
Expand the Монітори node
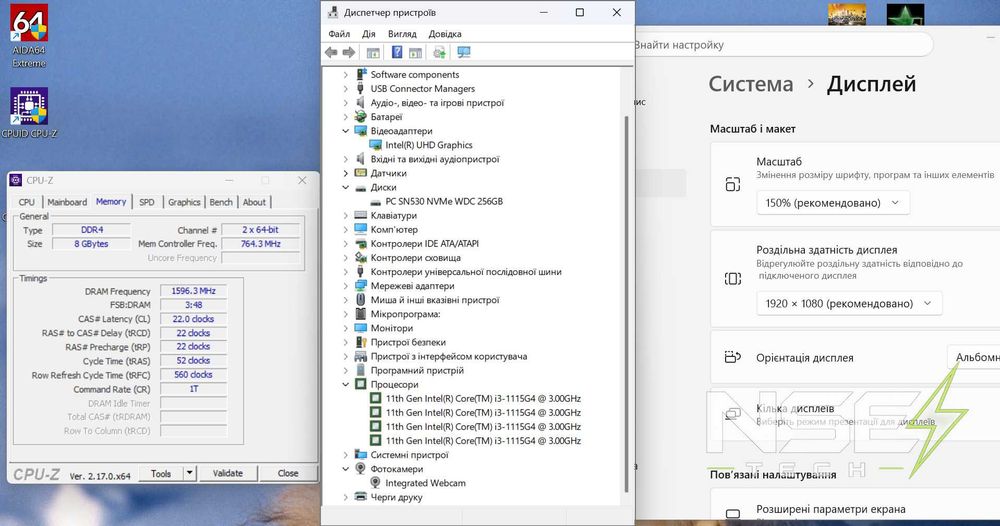click(x=346, y=328)
